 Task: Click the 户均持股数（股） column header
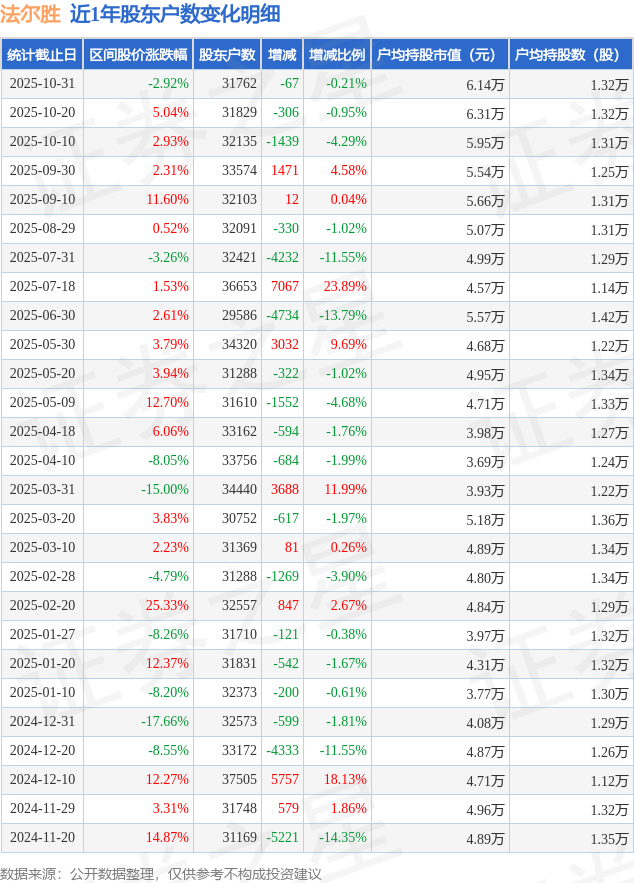(x=570, y=55)
